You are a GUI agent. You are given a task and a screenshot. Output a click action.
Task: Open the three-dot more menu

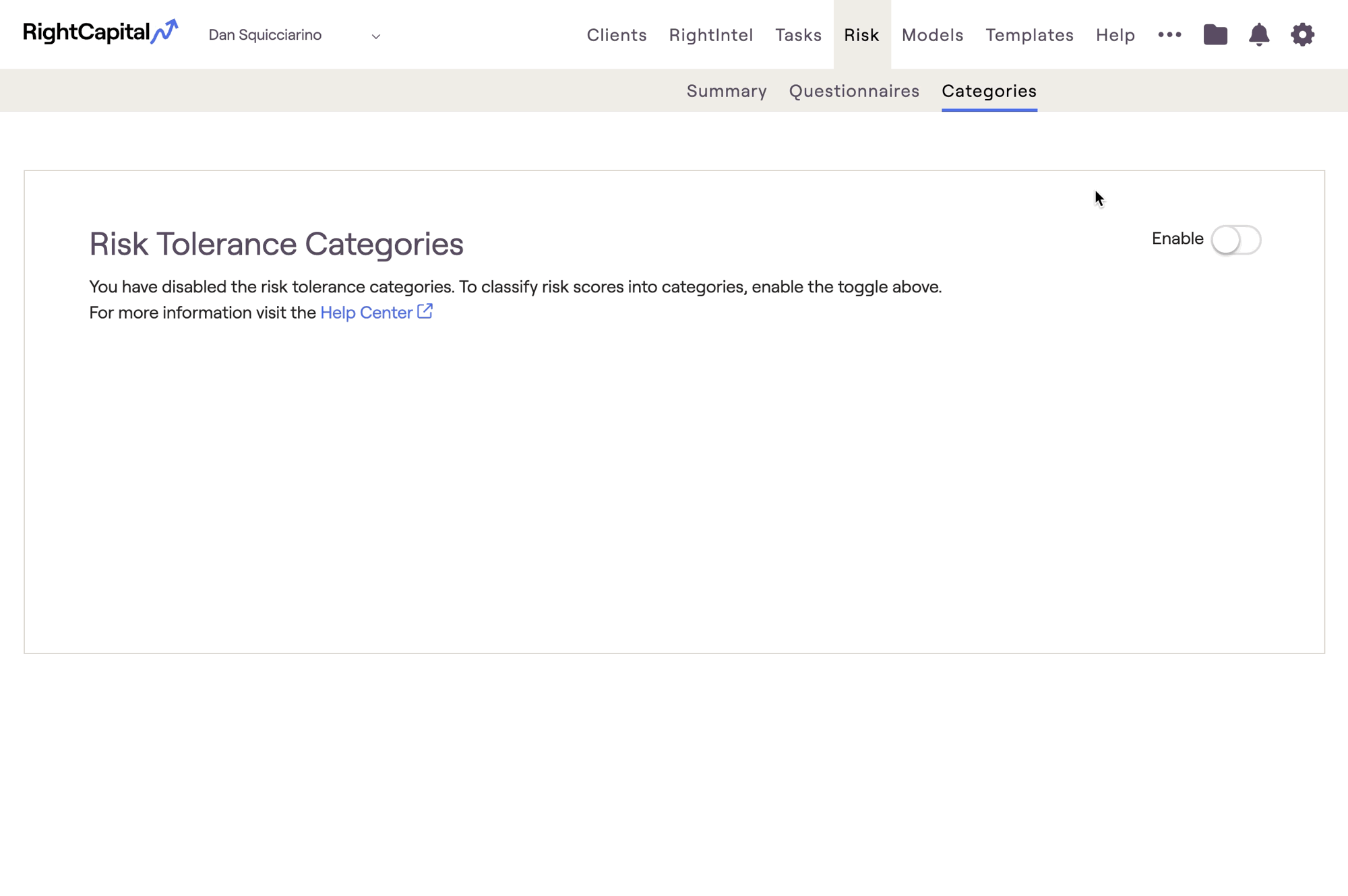coord(1169,34)
